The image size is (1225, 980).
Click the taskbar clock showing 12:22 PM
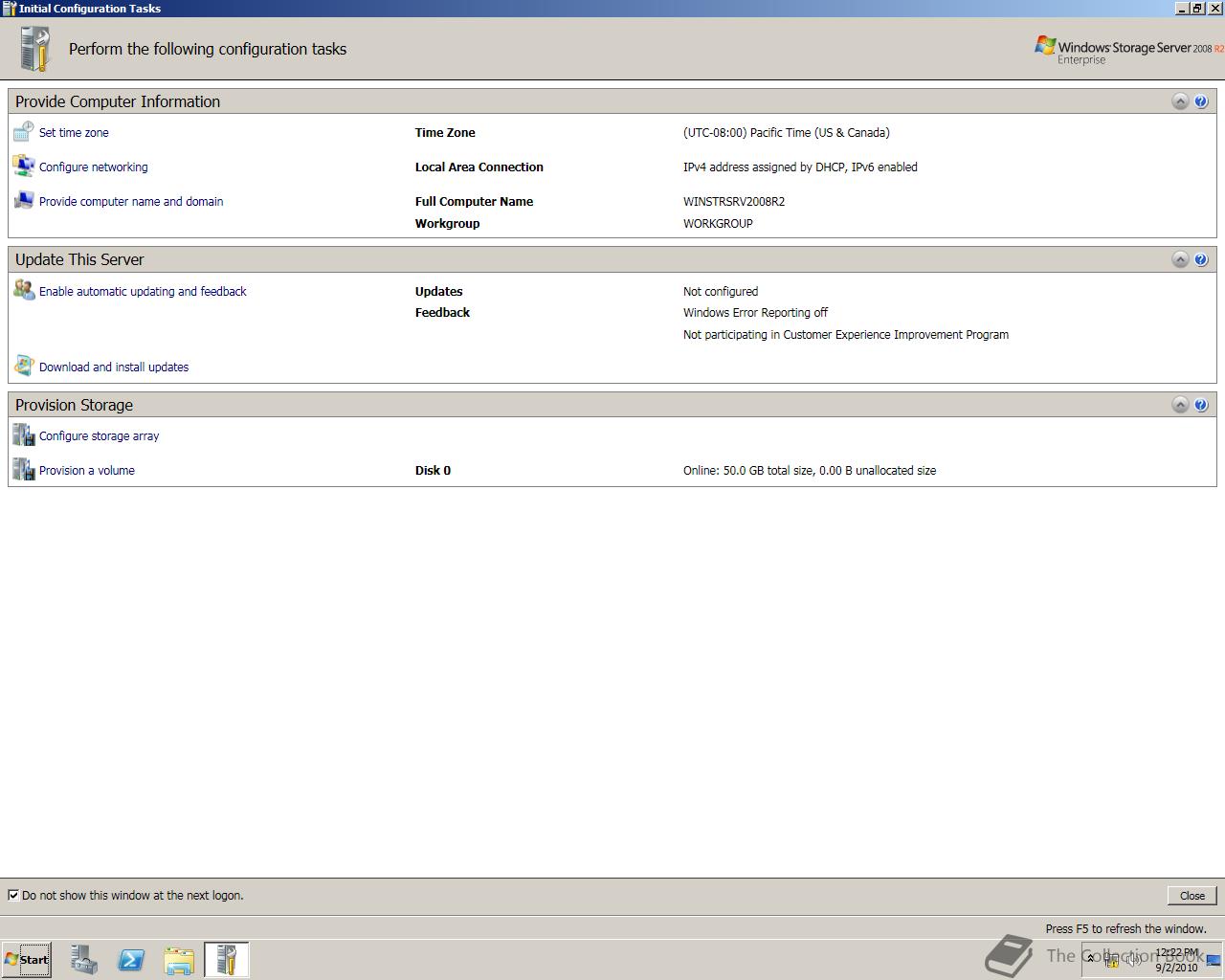1177,960
